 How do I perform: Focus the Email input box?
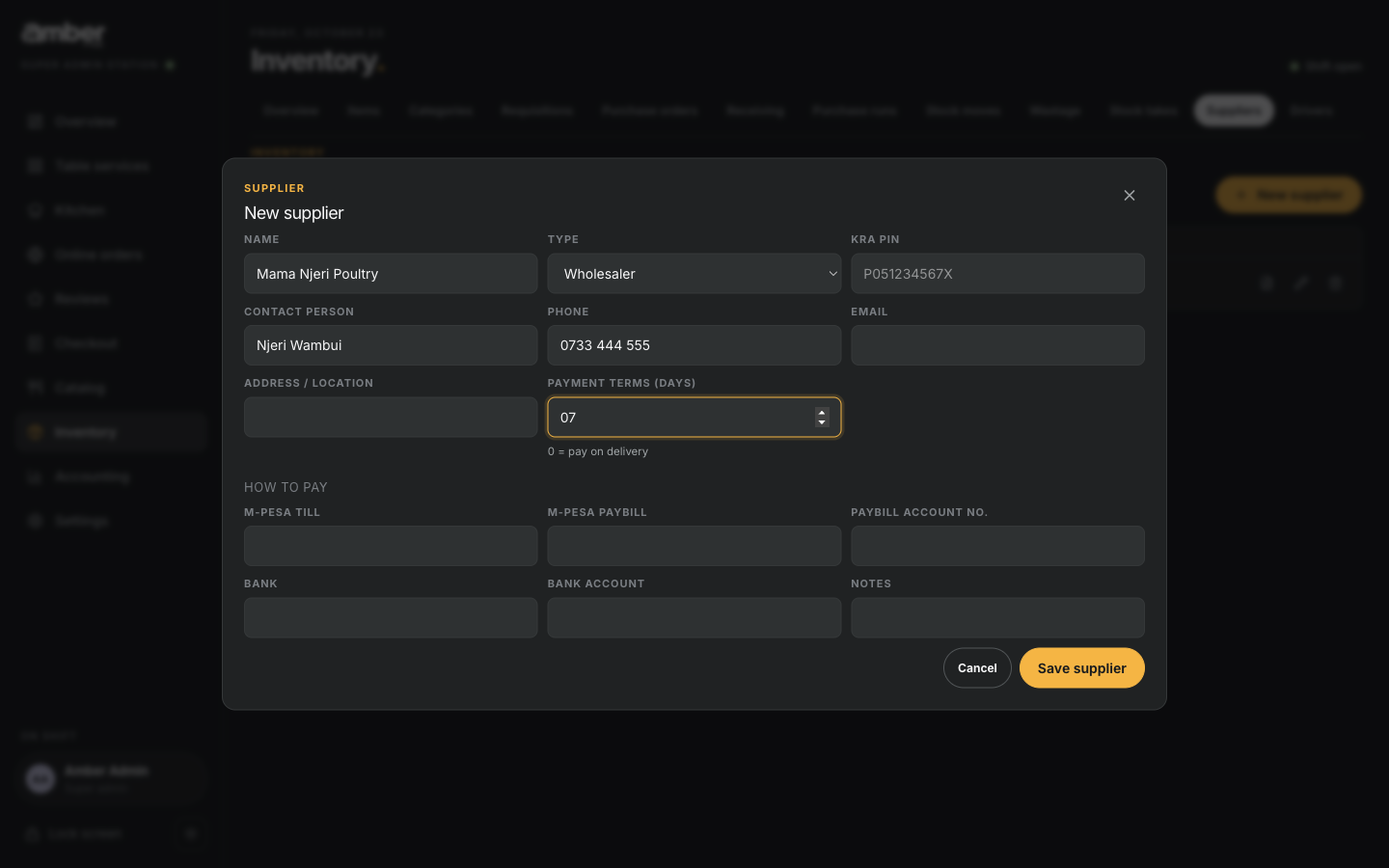[997, 345]
